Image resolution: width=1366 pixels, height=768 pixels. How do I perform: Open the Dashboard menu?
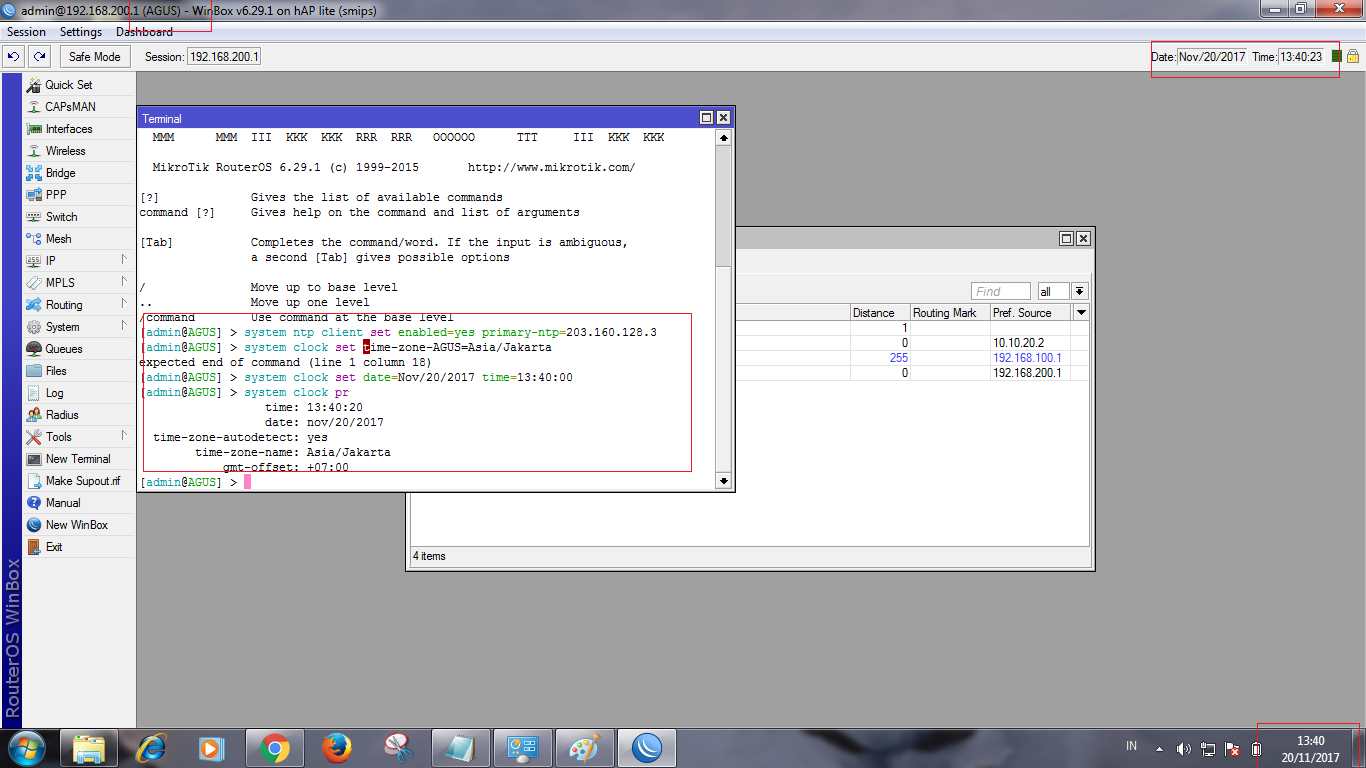click(x=144, y=32)
